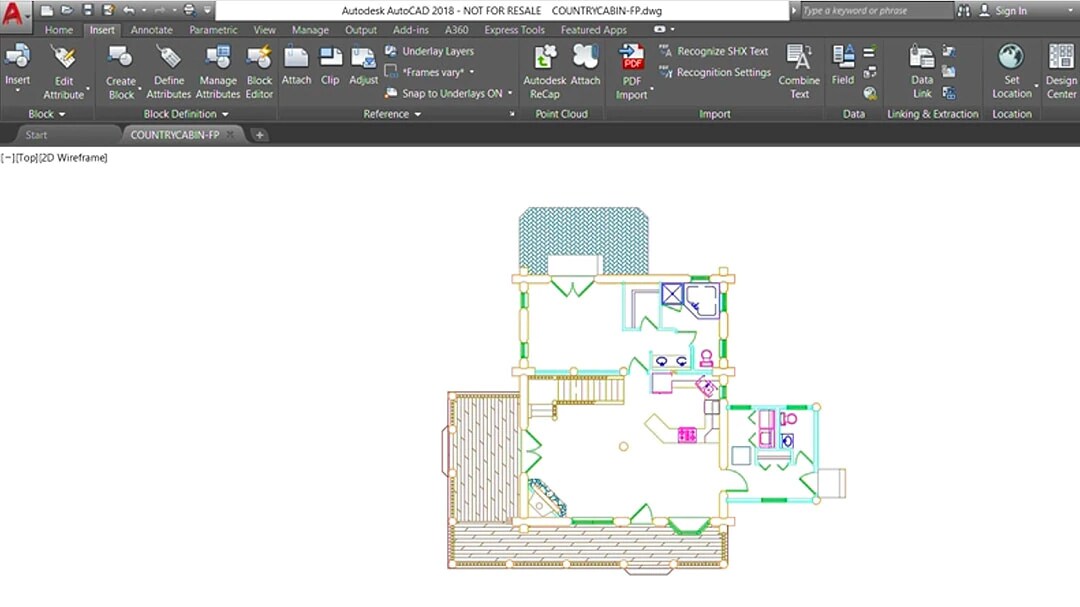Screen dimensions: 1080x607
Task: Click the Clip reference tool
Action: pos(330,66)
